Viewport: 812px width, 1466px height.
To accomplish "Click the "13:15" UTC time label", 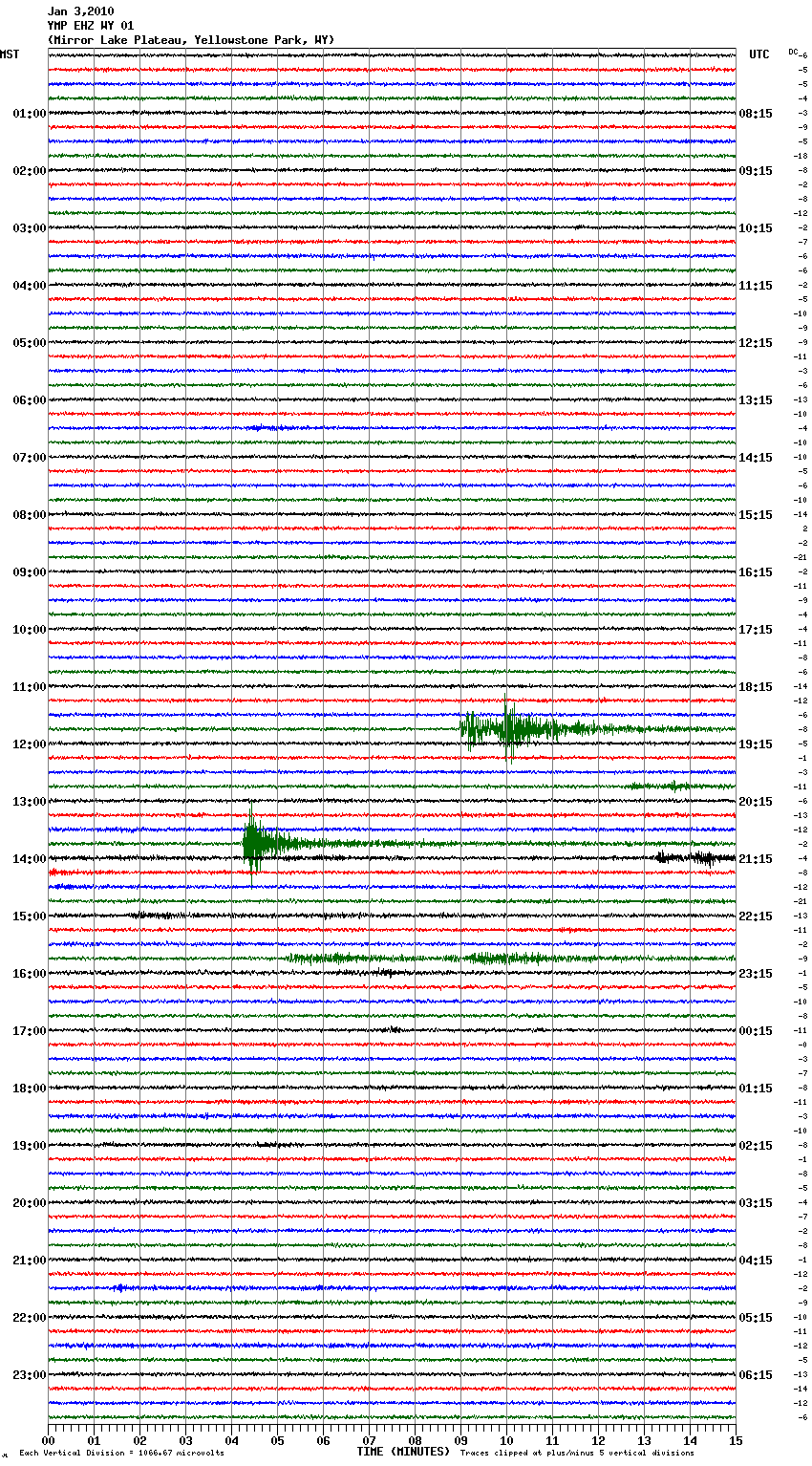I will click(756, 400).
